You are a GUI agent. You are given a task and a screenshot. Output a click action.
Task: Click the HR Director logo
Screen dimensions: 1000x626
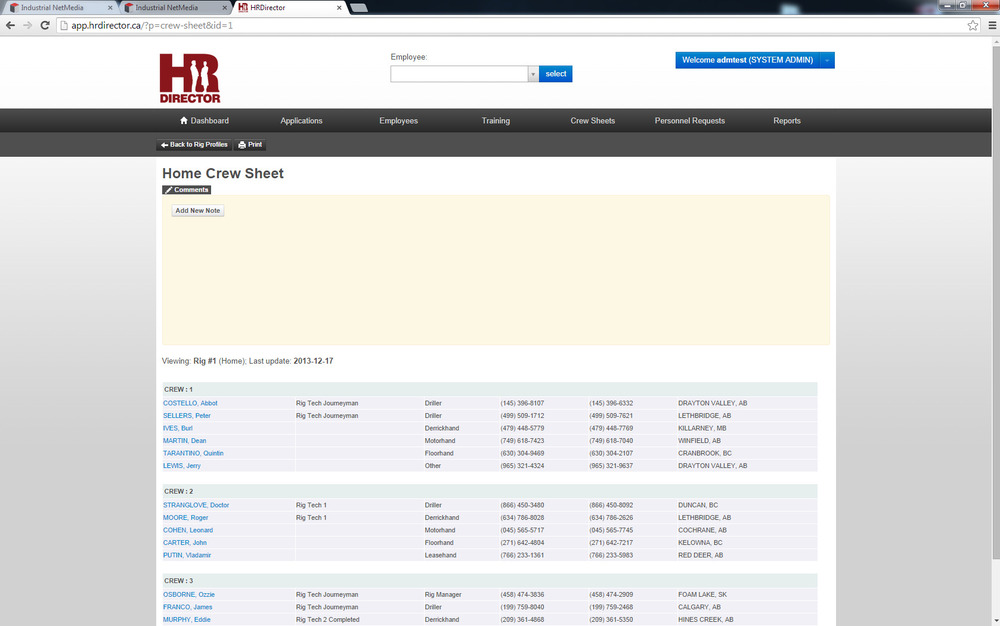point(190,78)
